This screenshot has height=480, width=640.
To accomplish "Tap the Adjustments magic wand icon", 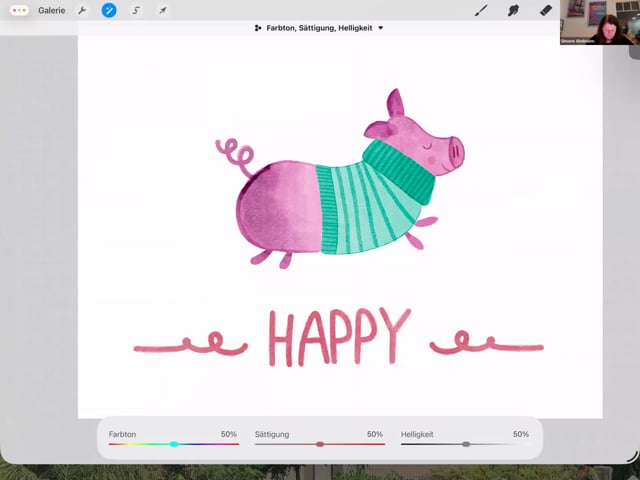I will pyautogui.click(x=109, y=11).
